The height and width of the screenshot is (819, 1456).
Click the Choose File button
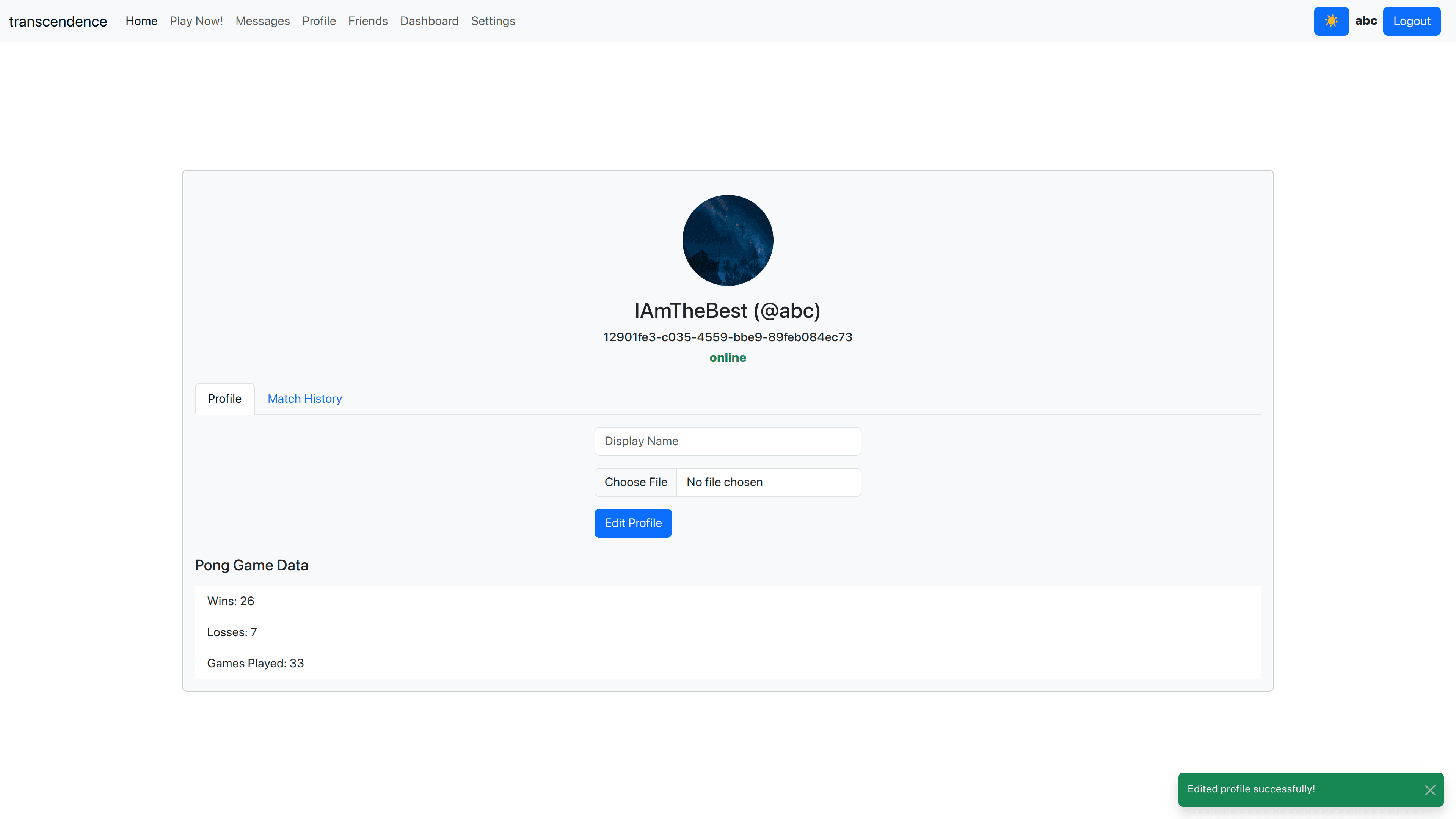coord(635,482)
